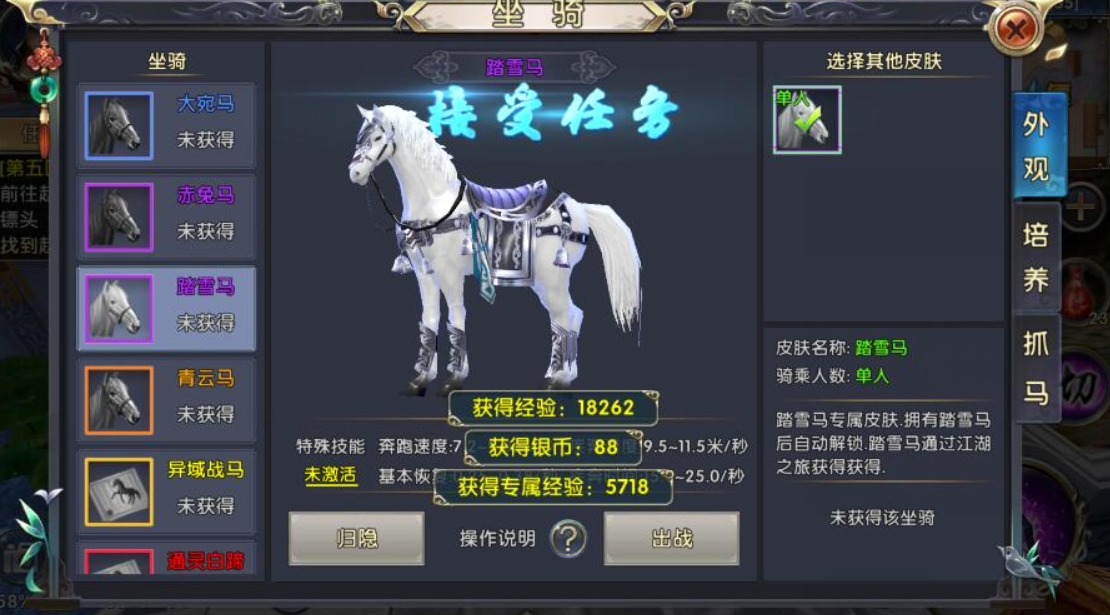
Task: Toggle the 单人 skin with green checkmark
Action: pyautogui.click(x=807, y=120)
